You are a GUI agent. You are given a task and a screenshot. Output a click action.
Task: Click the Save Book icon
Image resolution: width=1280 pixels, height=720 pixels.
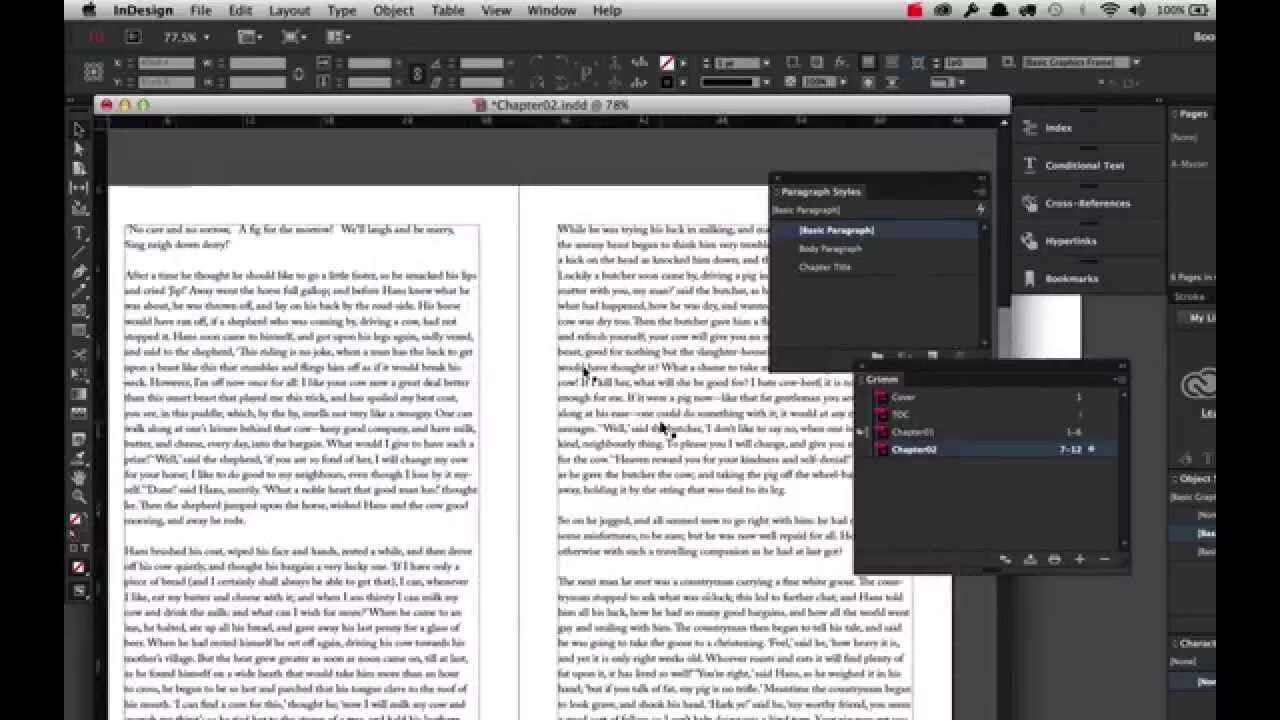click(1030, 560)
